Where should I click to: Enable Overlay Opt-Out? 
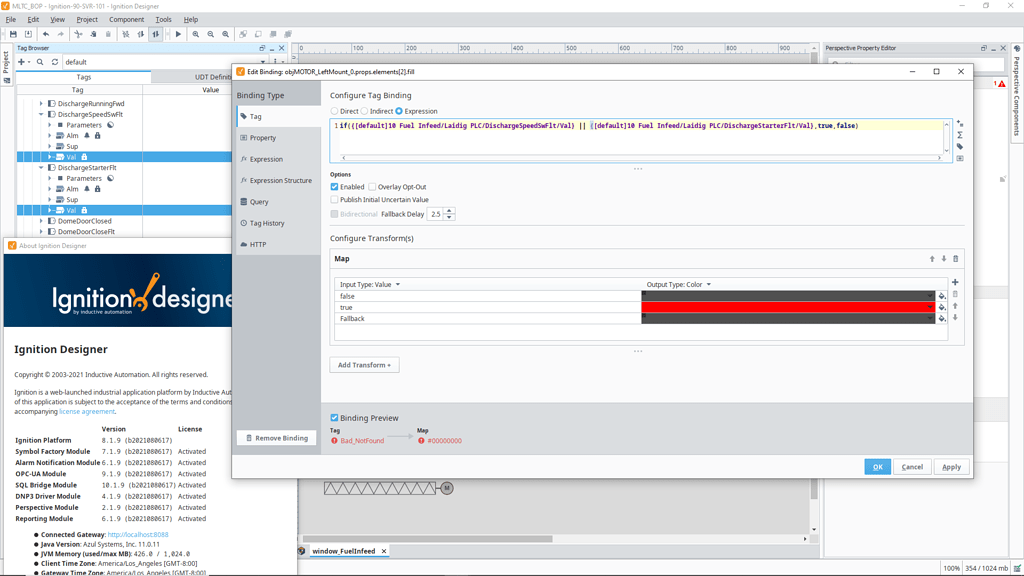pyautogui.click(x=372, y=186)
